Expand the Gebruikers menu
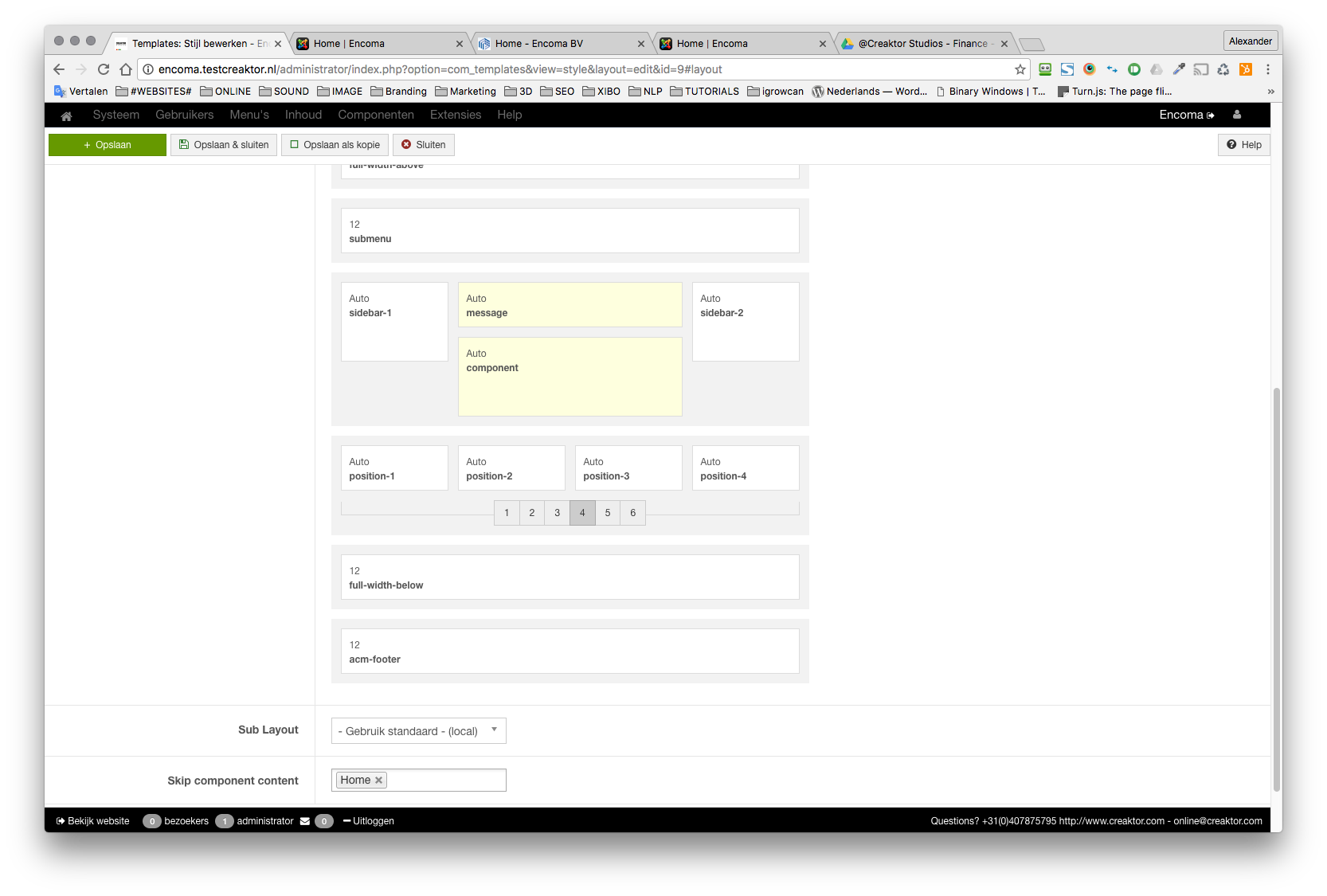The height and width of the screenshot is (896, 1327). pyautogui.click(x=185, y=115)
